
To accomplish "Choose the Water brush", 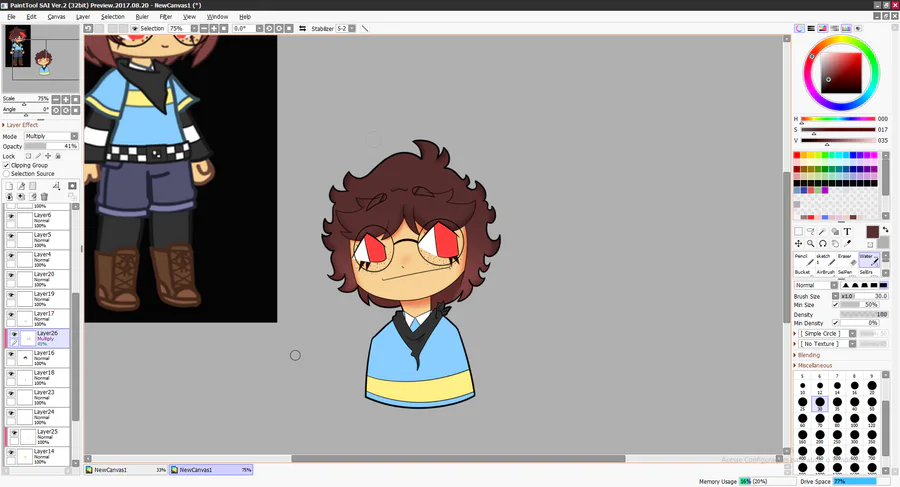I will pyautogui.click(x=869, y=260).
